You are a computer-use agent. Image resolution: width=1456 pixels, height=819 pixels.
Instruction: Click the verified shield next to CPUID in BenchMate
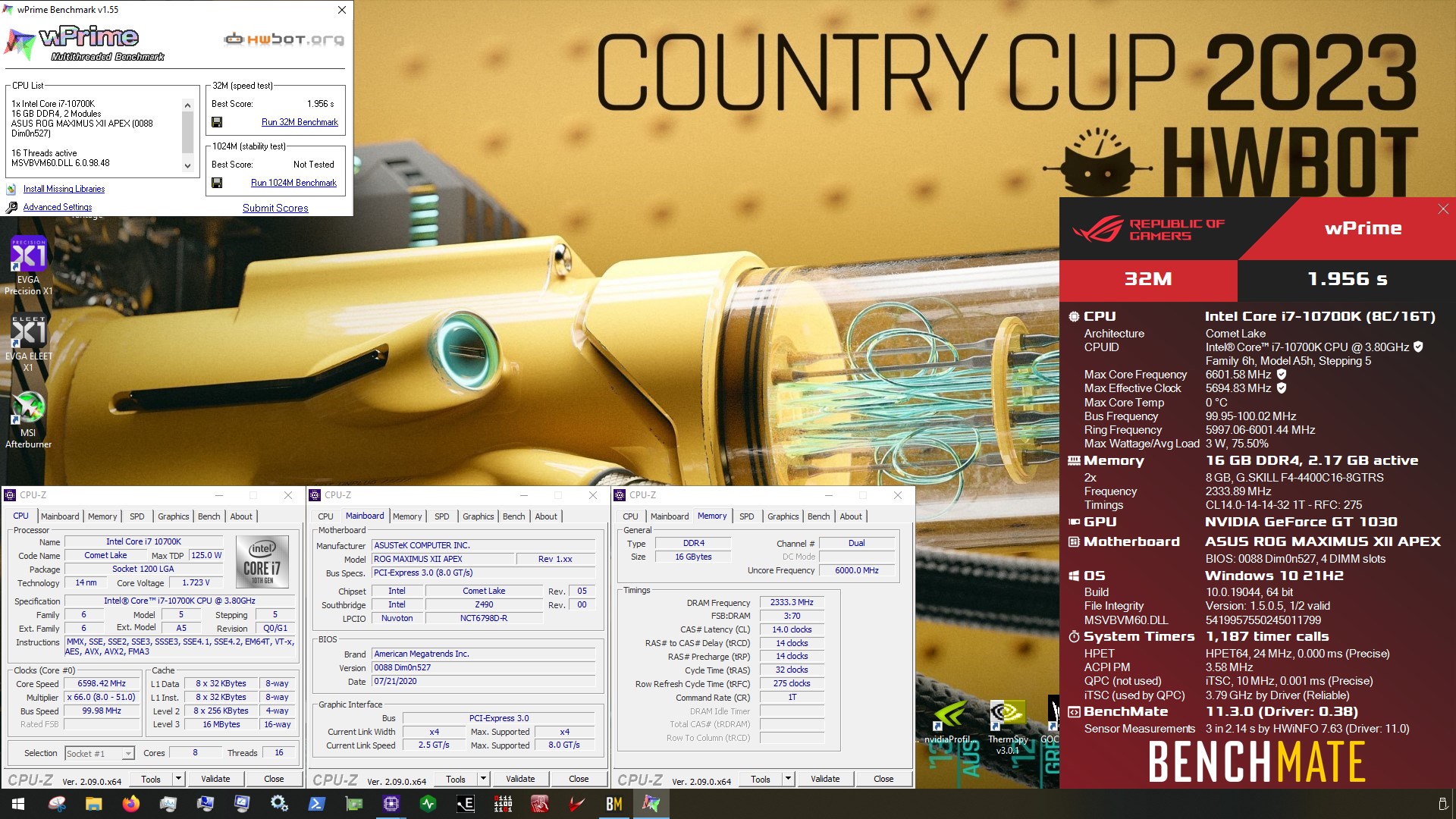pyautogui.click(x=1418, y=347)
